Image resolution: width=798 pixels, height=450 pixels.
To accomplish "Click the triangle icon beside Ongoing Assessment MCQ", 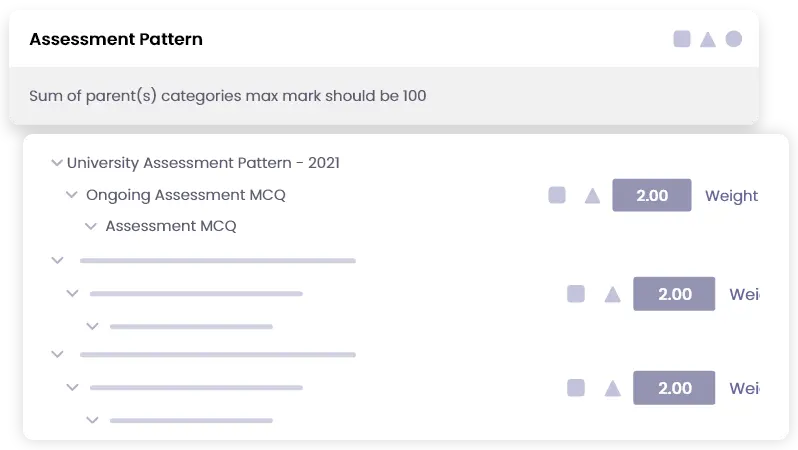I will tap(592, 195).
